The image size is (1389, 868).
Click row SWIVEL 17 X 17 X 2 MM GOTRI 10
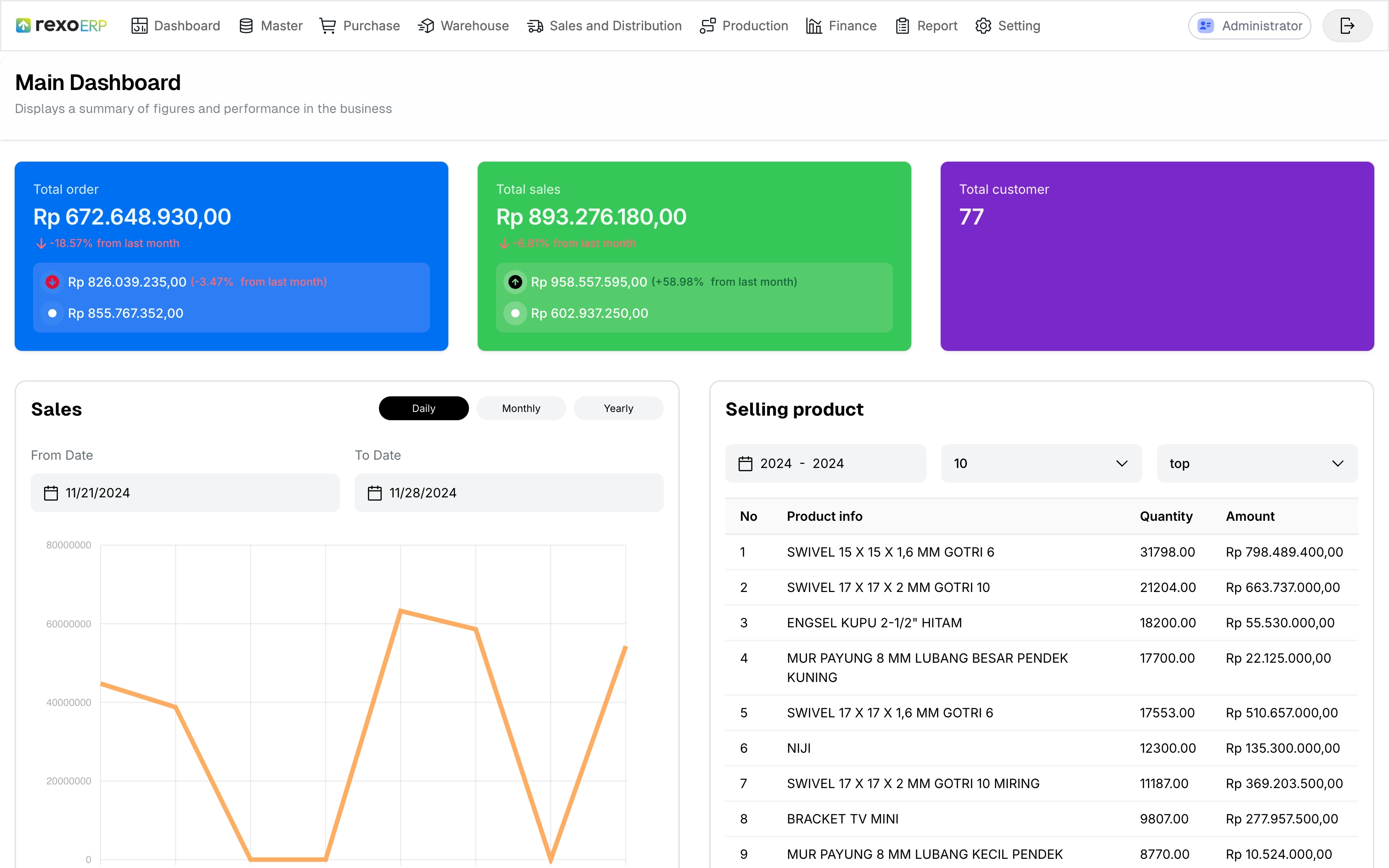pyautogui.click(x=1041, y=588)
